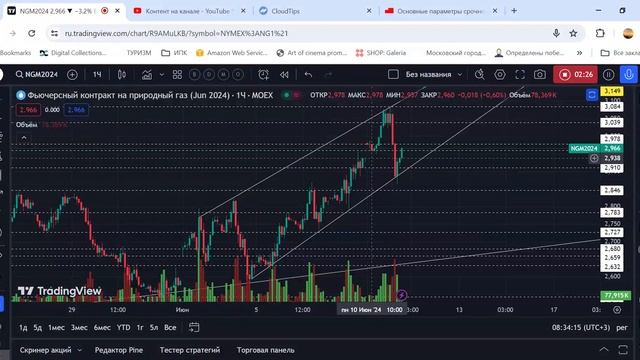This screenshot has width=640, height=360.
Task: Take a chart snapshot with camera icon
Action: [540, 74]
